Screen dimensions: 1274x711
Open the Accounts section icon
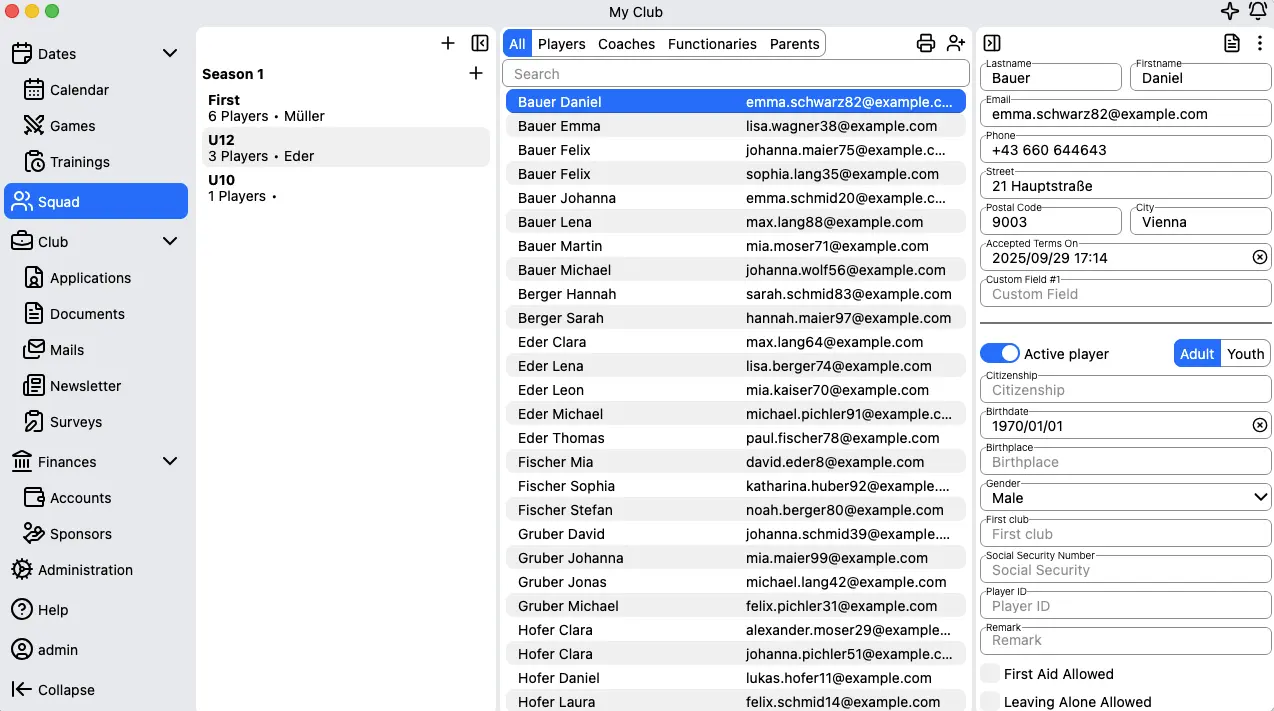(34, 498)
